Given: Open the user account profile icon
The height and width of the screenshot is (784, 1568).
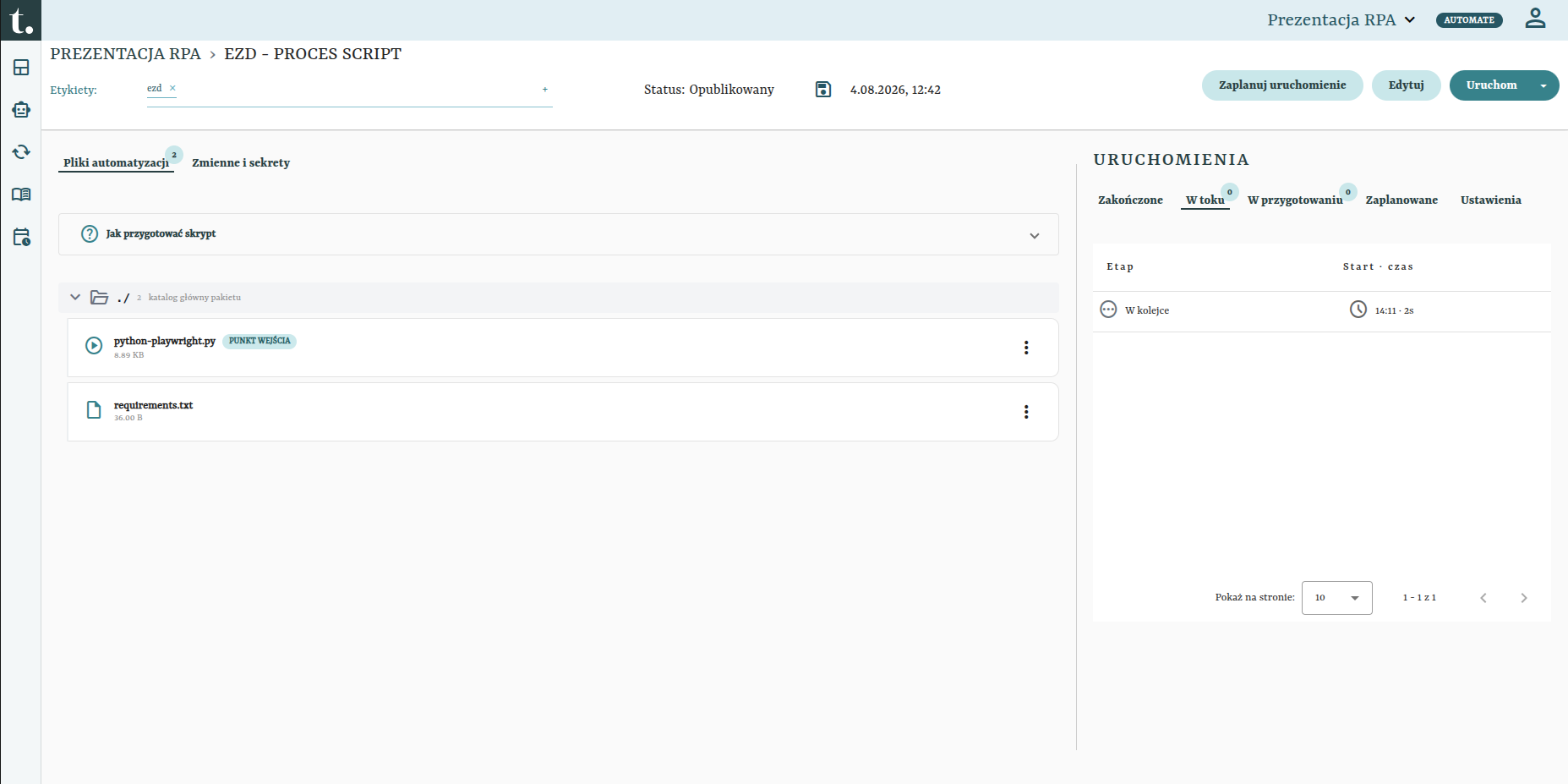Looking at the screenshot, I should pyautogui.click(x=1535, y=19).
